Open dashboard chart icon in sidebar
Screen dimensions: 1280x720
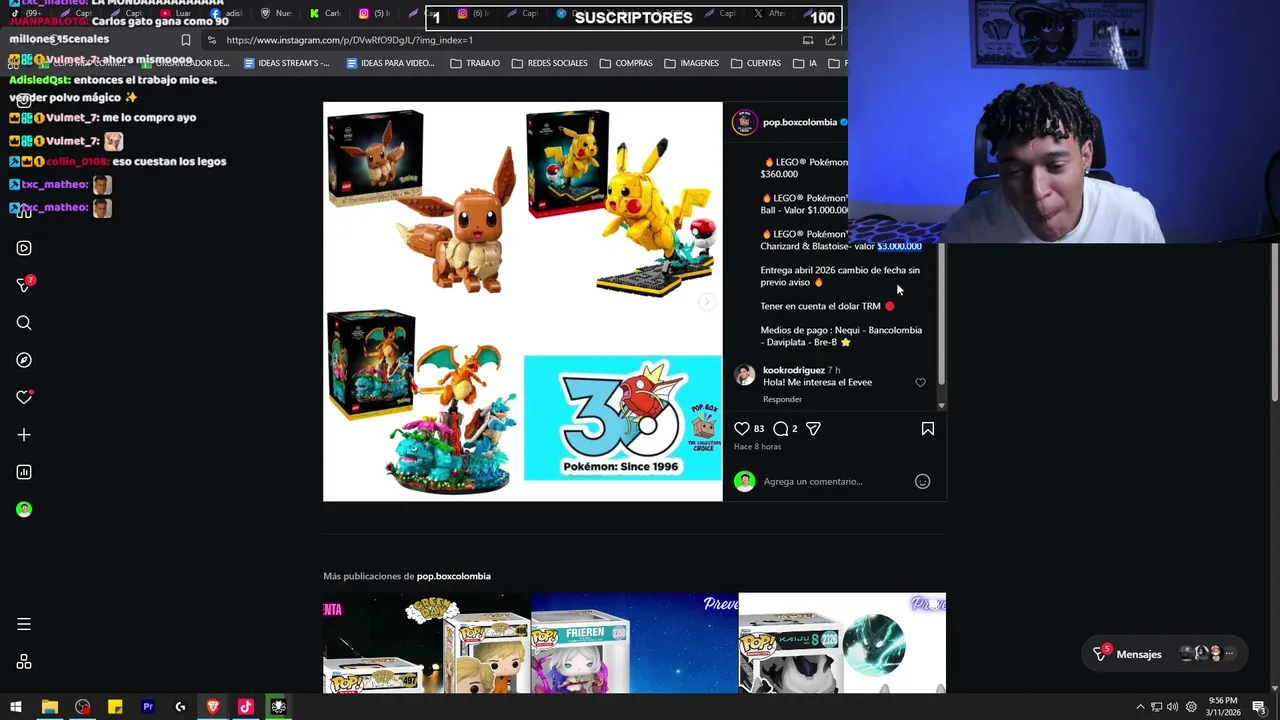tap(24, 472)
